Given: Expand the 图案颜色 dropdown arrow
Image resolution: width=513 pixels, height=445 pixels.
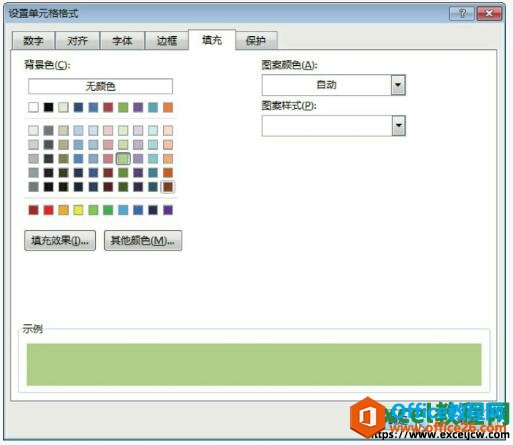Looking at the screenshot, I should coord(398,85).
